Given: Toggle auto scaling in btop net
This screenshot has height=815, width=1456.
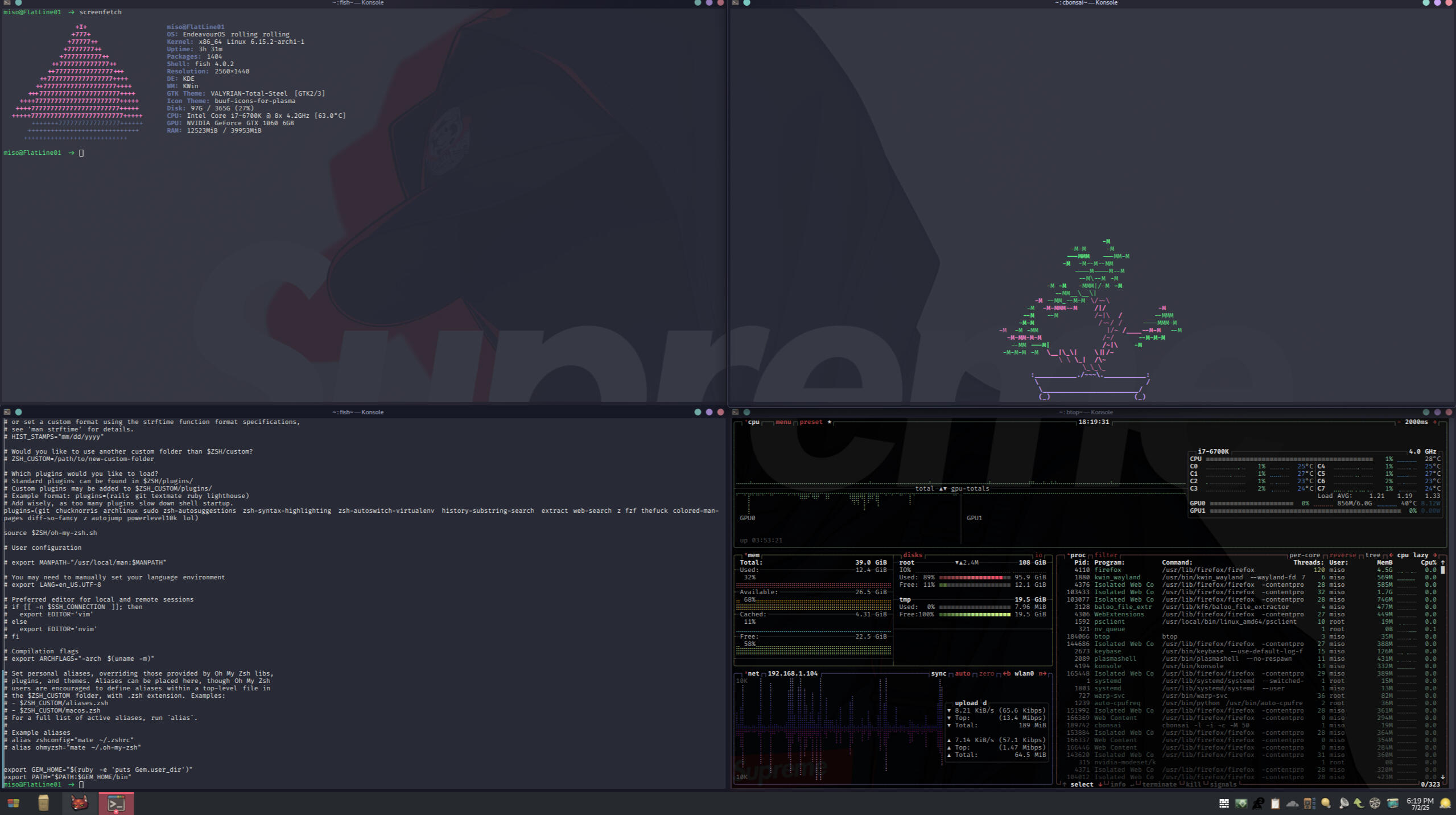Looking at the screenshot, I should tap(962, 673).
